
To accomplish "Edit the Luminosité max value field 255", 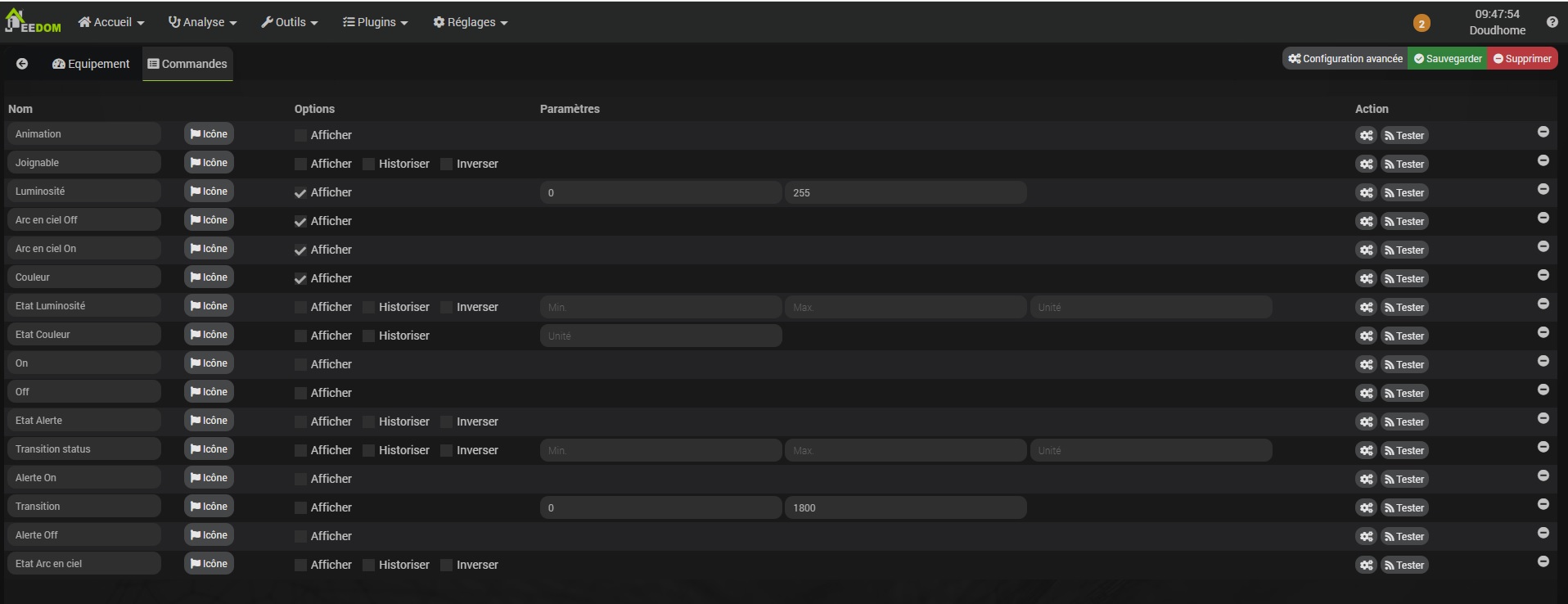I will click(x=906, y=193).
